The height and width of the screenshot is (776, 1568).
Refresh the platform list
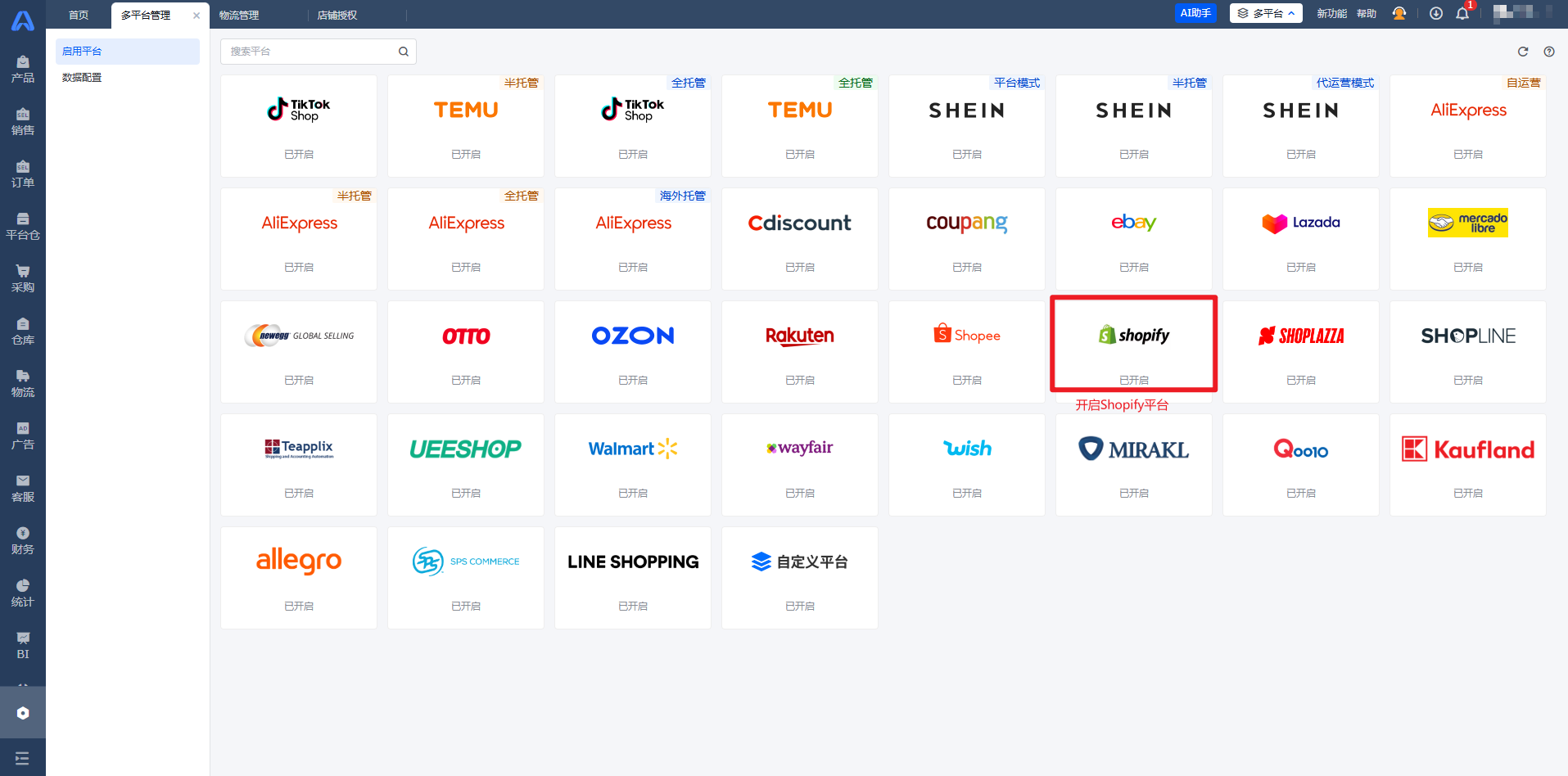pos(1523,52)
